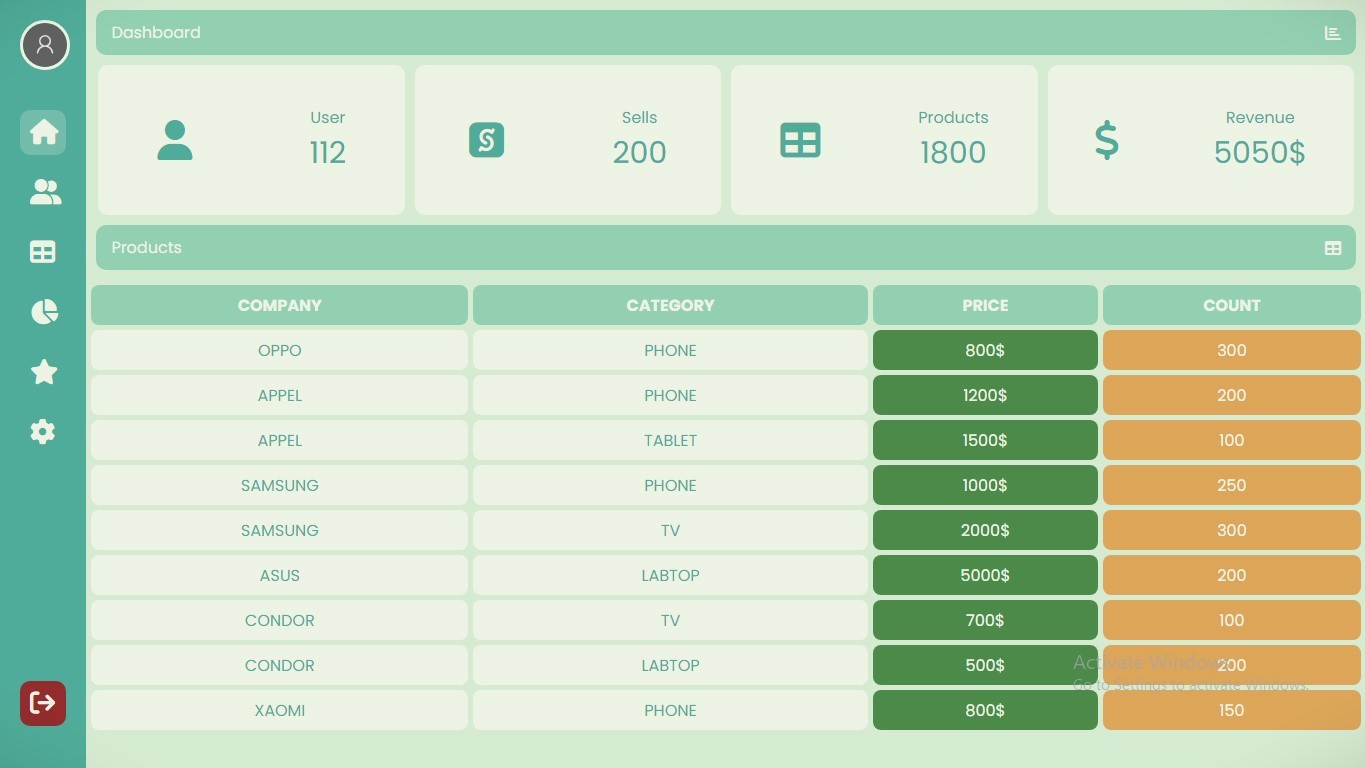The image size is (1365, 768).
Task: Click the CATEGORY column header
Action: click(670, 305)
